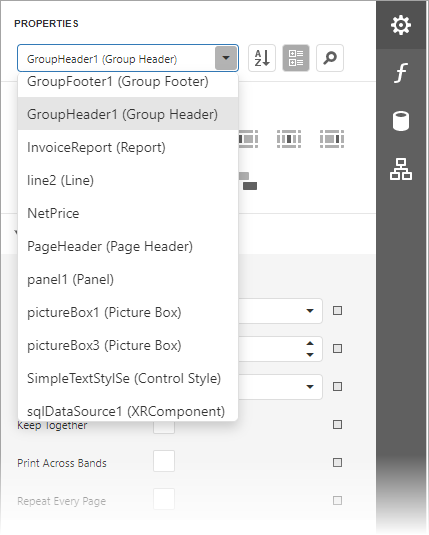
Task: Open the Field List database tab
Action: 401,121
